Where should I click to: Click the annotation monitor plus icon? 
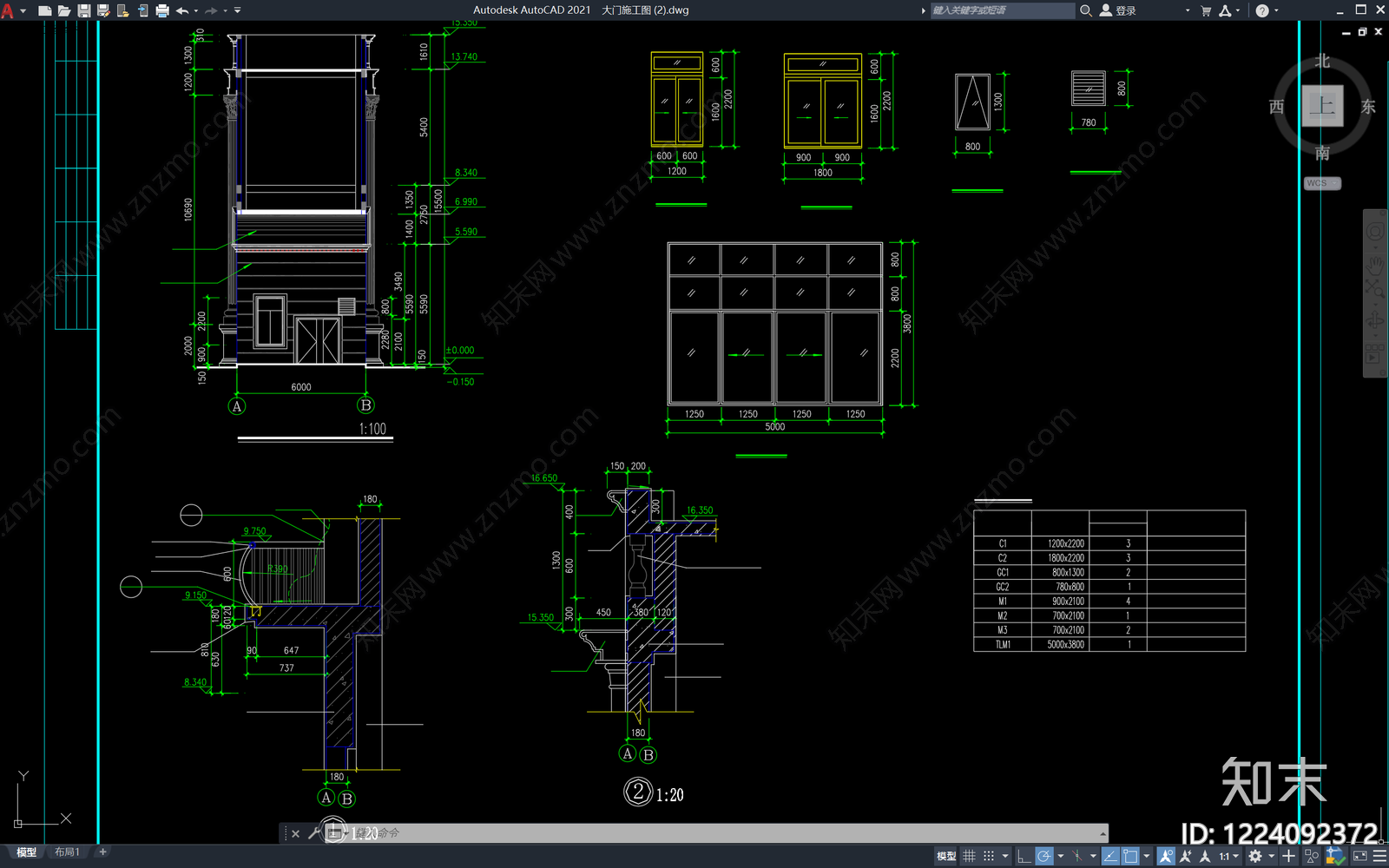1289,856
